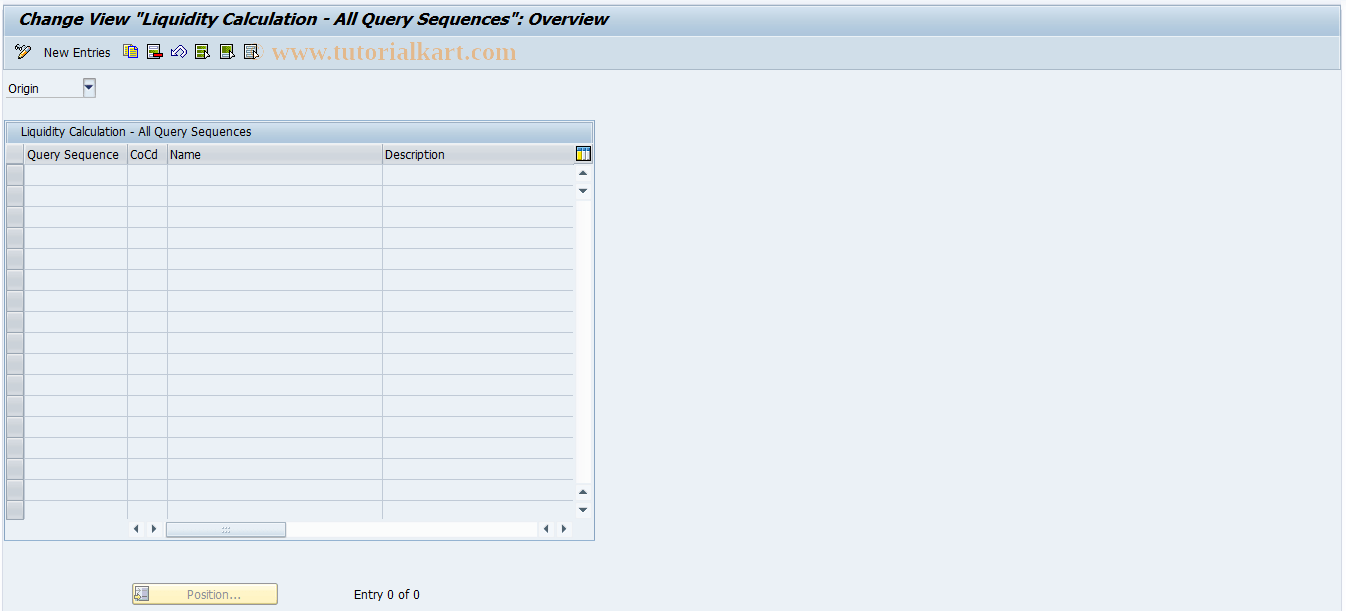Click the Copy As toolbar icon
The height and width of the screenshot is (611, 1346).
[x=130, y=52]
